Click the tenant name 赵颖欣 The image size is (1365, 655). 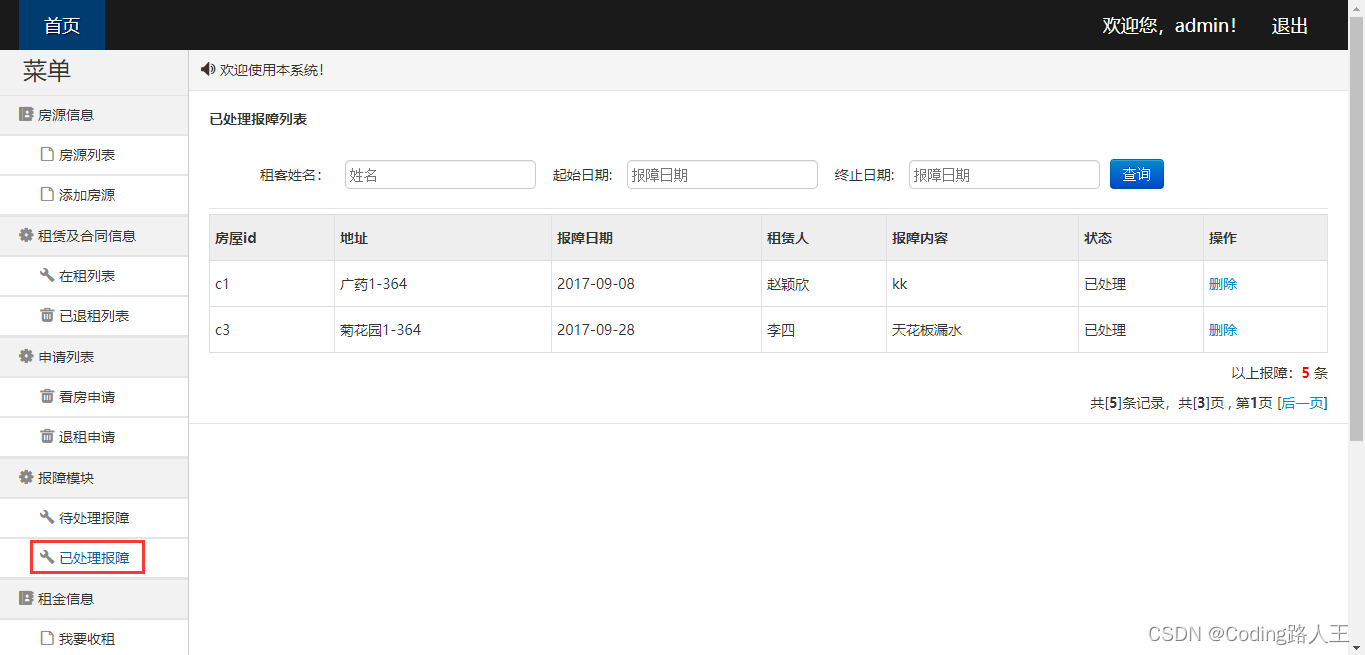(788, 284)
